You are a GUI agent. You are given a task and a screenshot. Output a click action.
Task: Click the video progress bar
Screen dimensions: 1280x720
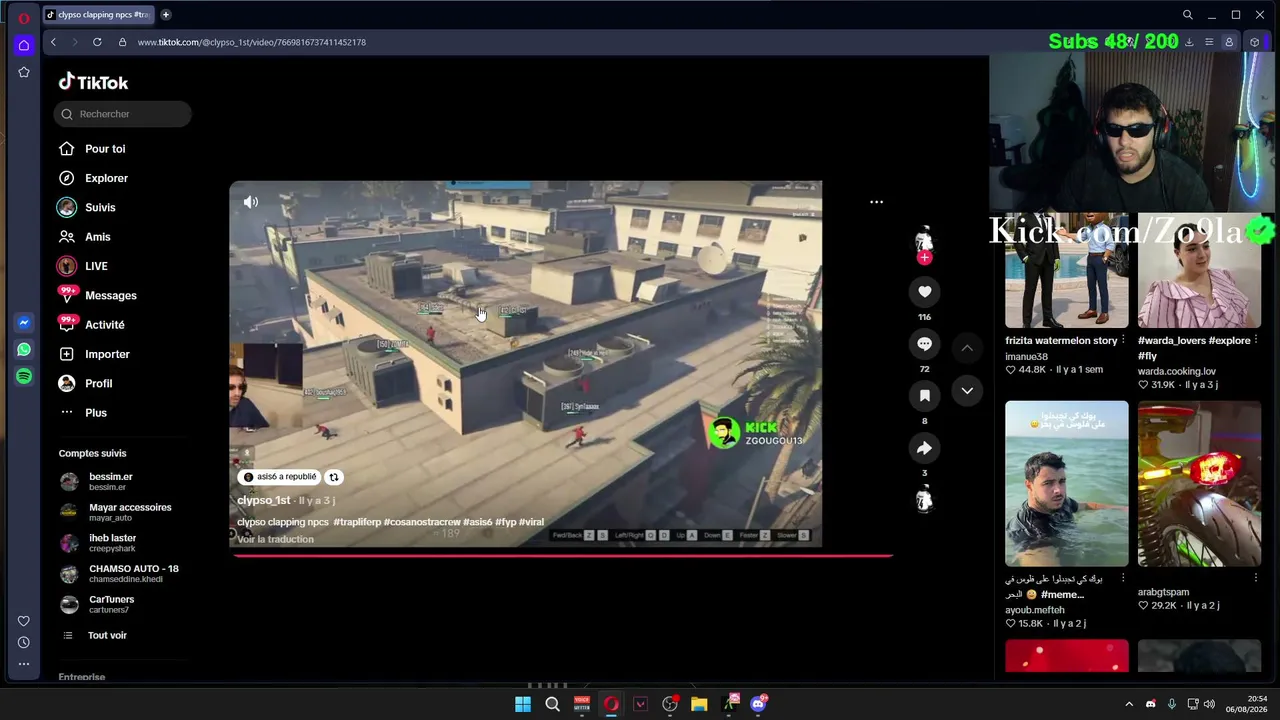coord(562,555)
